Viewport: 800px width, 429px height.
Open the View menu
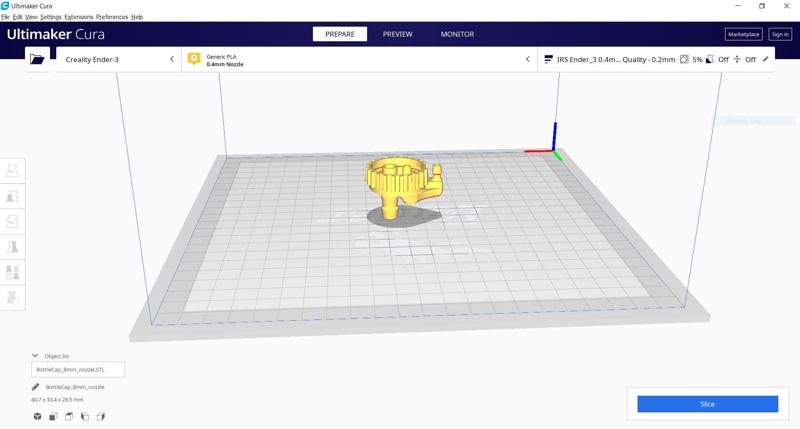click(32, 17)
